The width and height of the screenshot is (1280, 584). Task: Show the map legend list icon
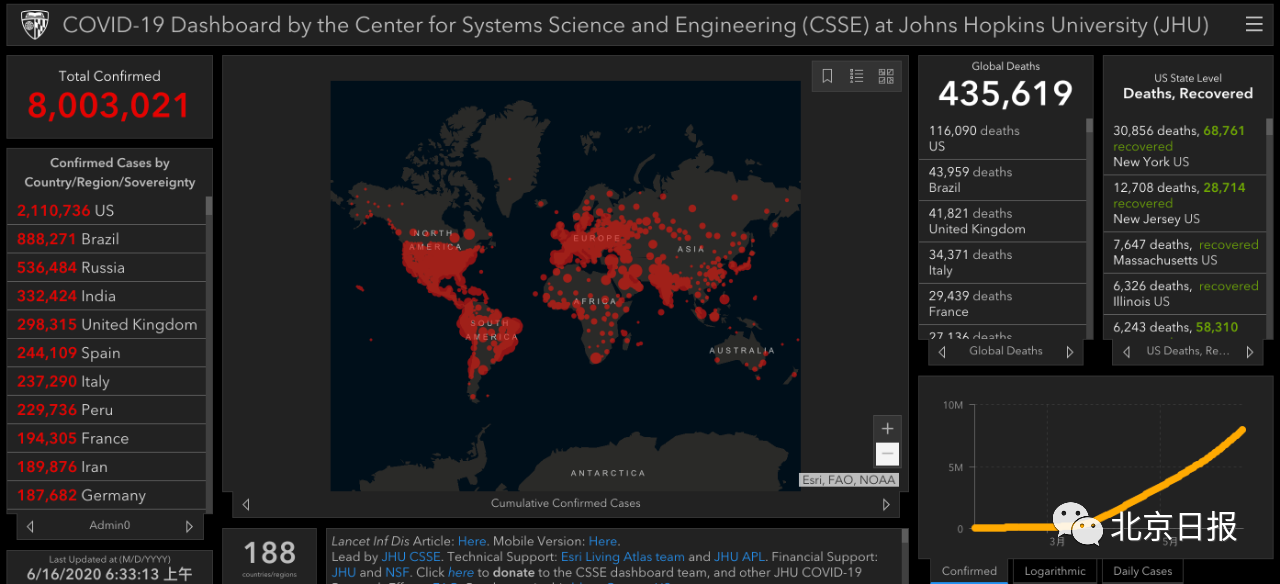point(856,76)
